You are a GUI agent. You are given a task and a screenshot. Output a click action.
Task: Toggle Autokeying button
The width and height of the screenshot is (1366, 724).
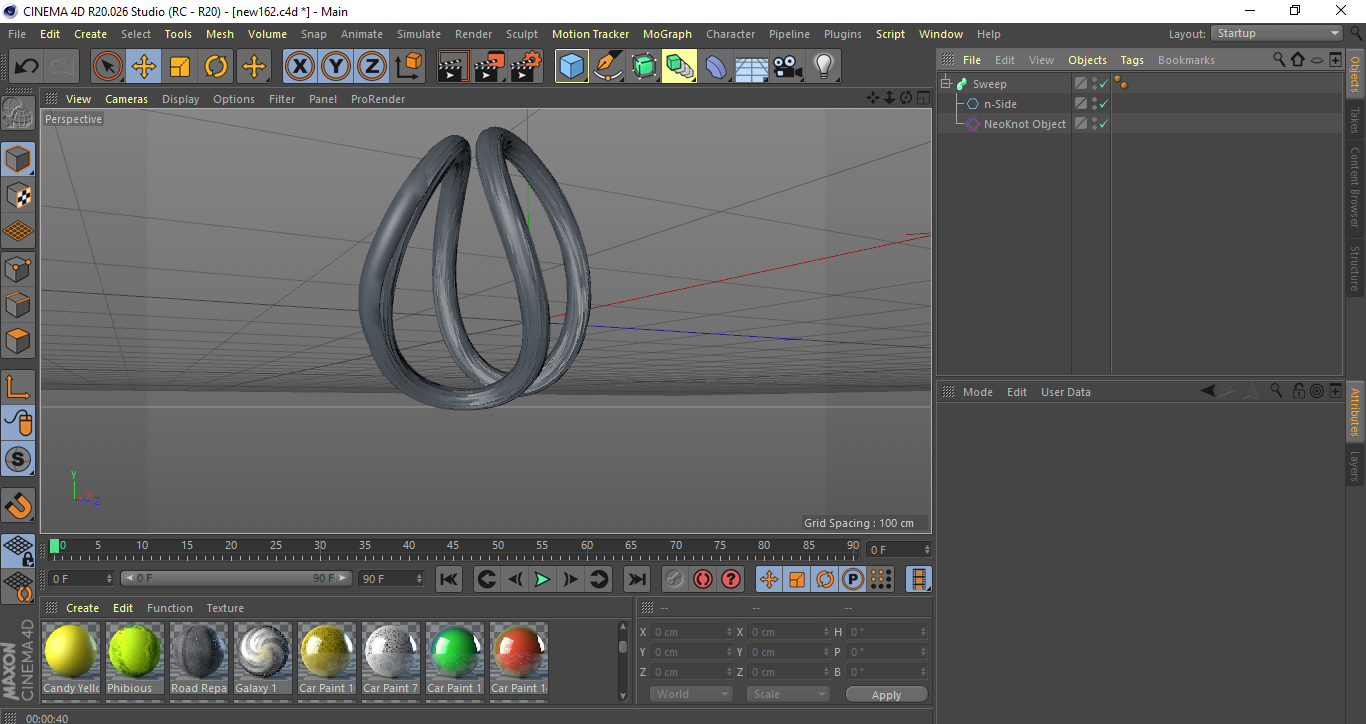[703, 579]
